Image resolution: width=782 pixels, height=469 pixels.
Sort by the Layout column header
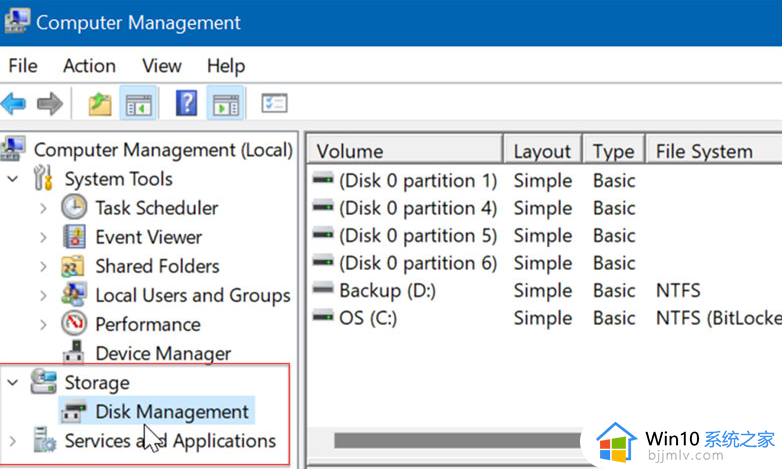pos(542,151)
